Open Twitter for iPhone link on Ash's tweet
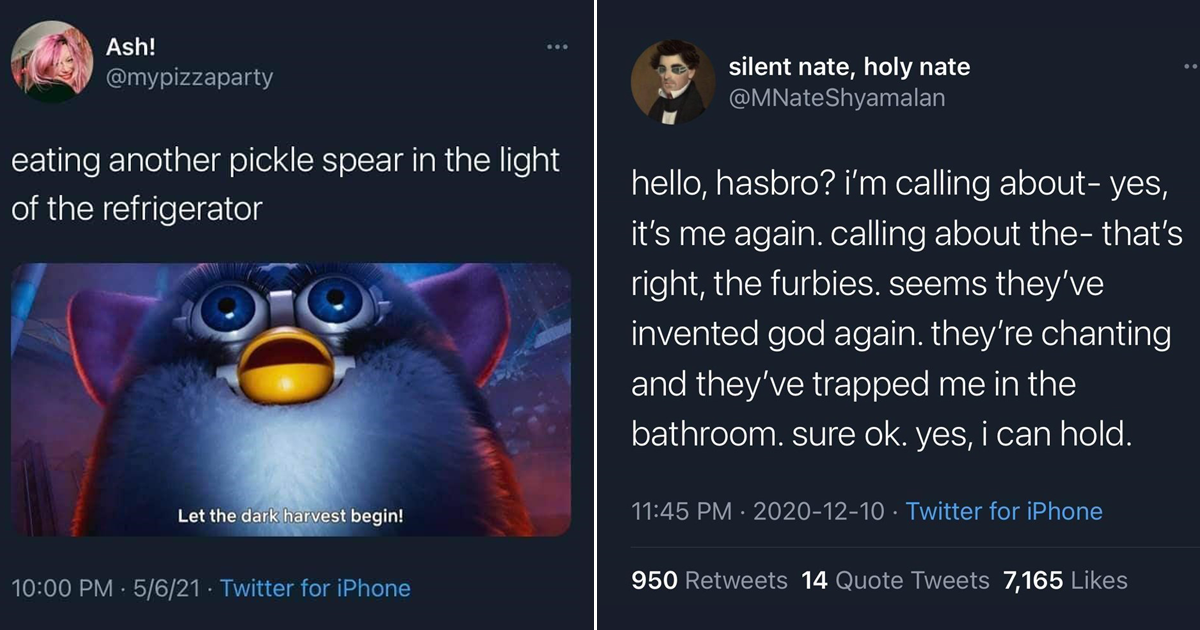The width and height of the screenshot is (1200, 630). click(x=314, y=589)
